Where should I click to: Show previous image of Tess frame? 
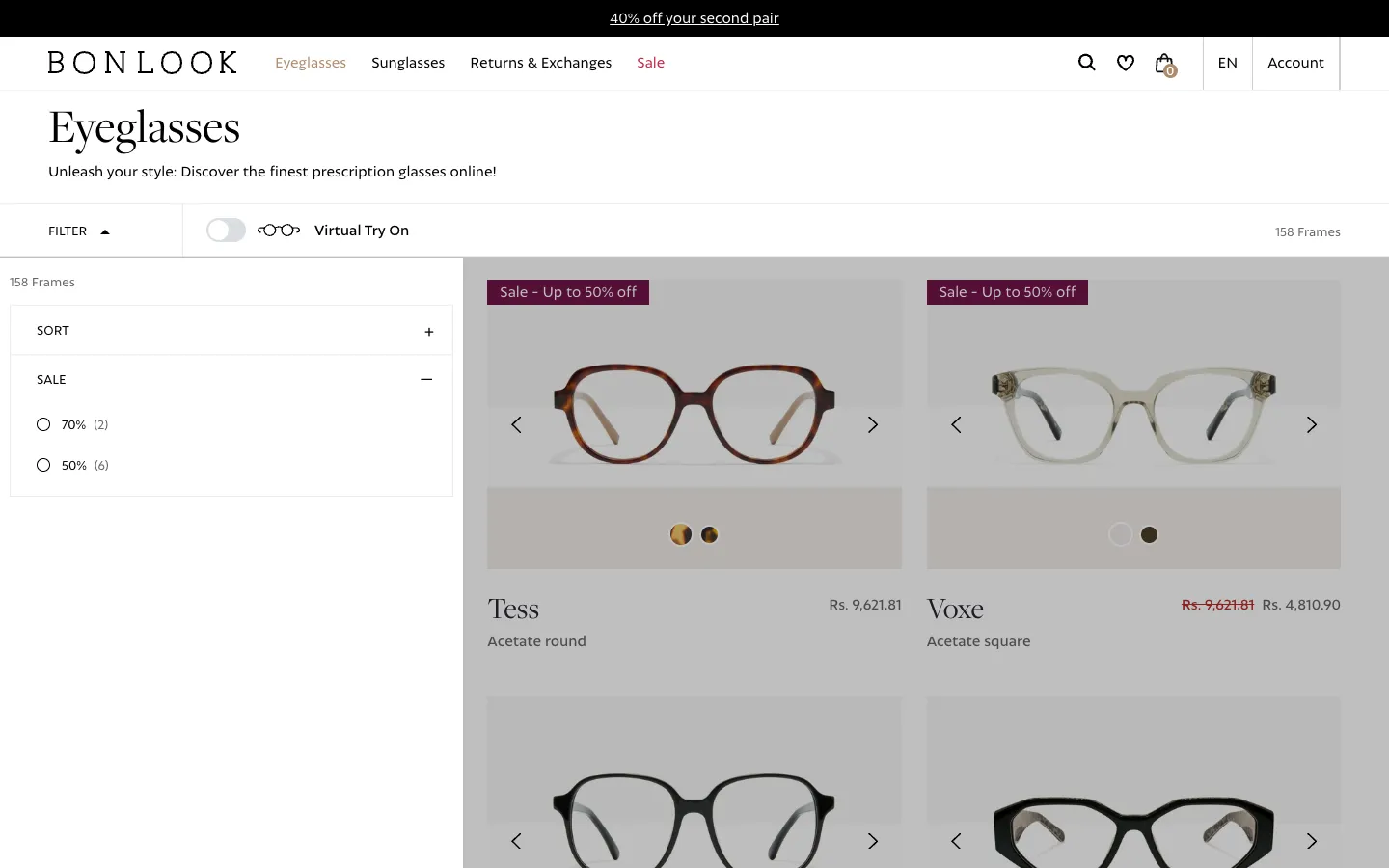516,424
